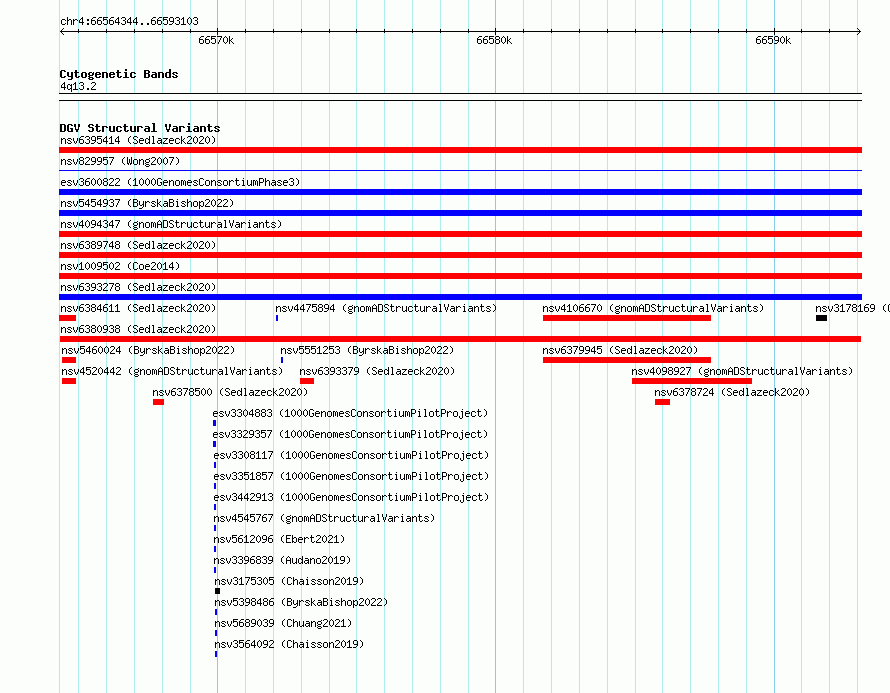Click red bar of variant nsv6395414
890x693 pixels.
[x=460, y=150]
